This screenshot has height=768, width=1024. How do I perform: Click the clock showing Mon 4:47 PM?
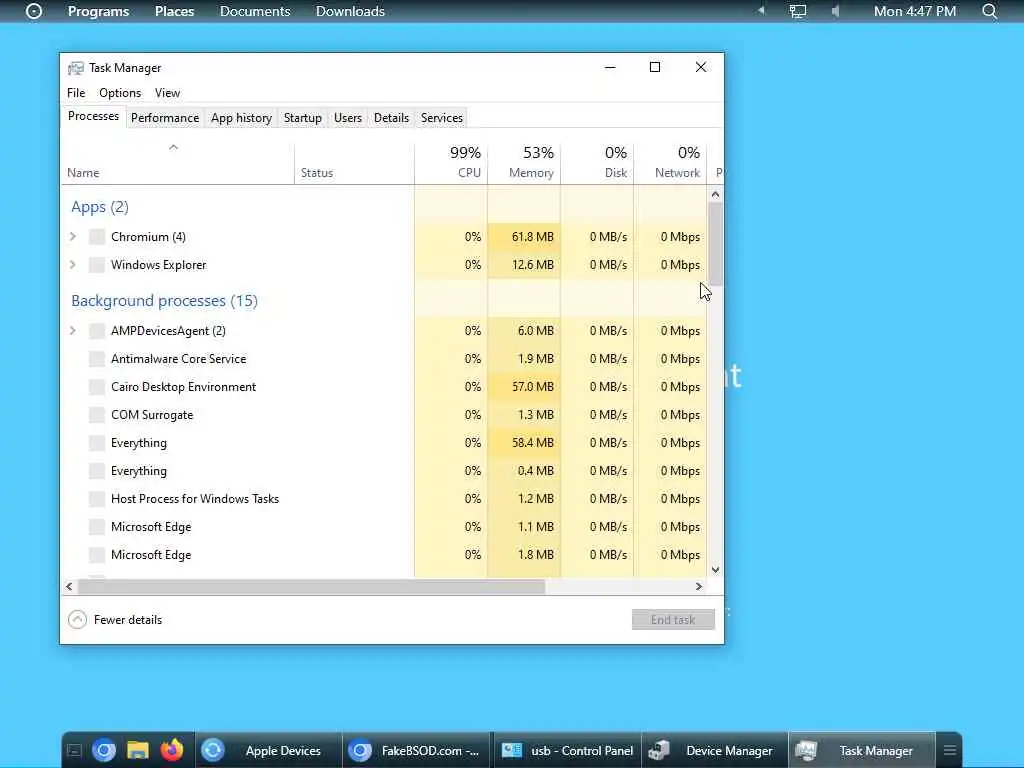tap(914, 11)
